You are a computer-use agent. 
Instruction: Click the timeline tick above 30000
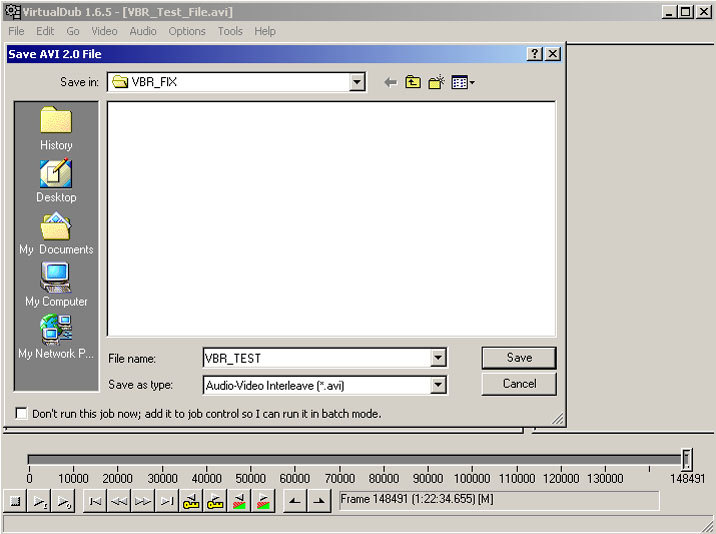coord(163,470)
